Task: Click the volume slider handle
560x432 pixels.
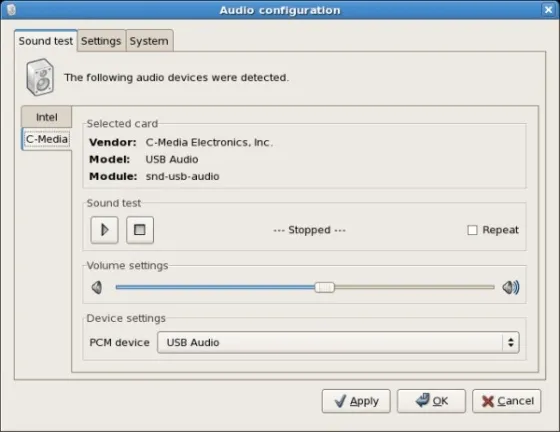Action: pos(325,287)
